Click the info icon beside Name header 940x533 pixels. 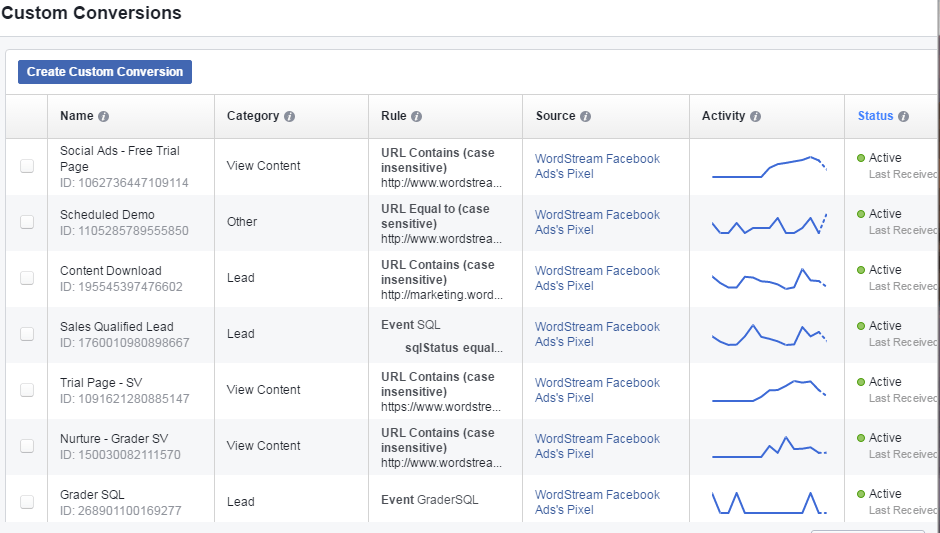[x=104, y=116]
